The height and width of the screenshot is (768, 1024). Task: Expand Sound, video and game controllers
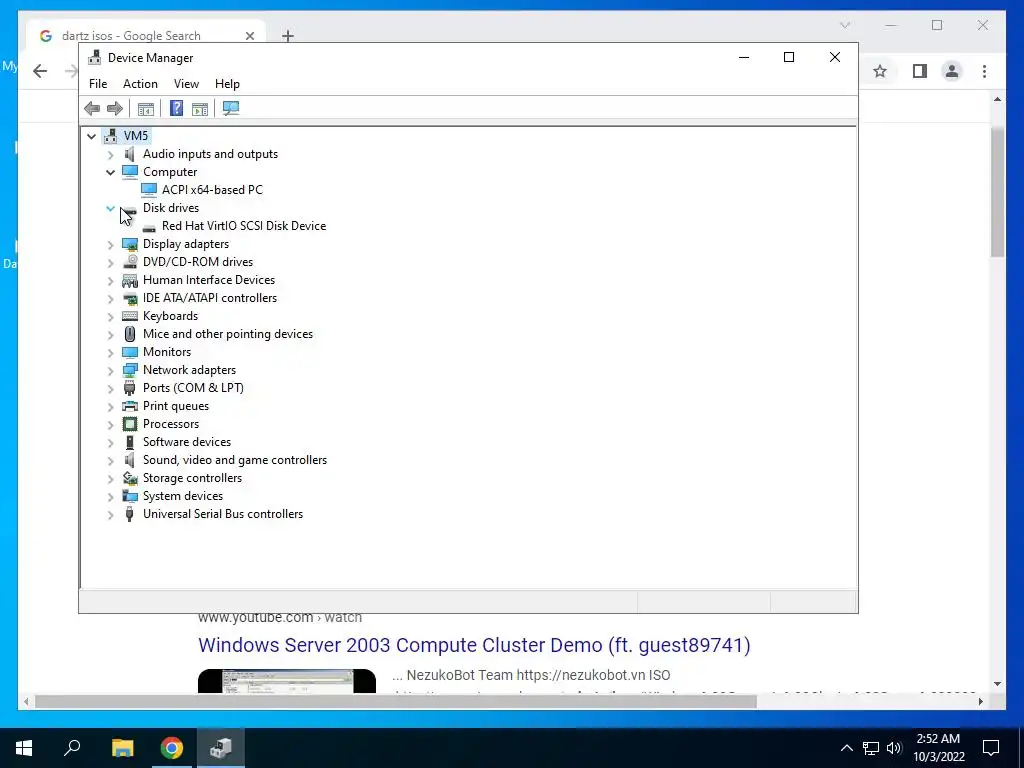click(x=110, y=460)
